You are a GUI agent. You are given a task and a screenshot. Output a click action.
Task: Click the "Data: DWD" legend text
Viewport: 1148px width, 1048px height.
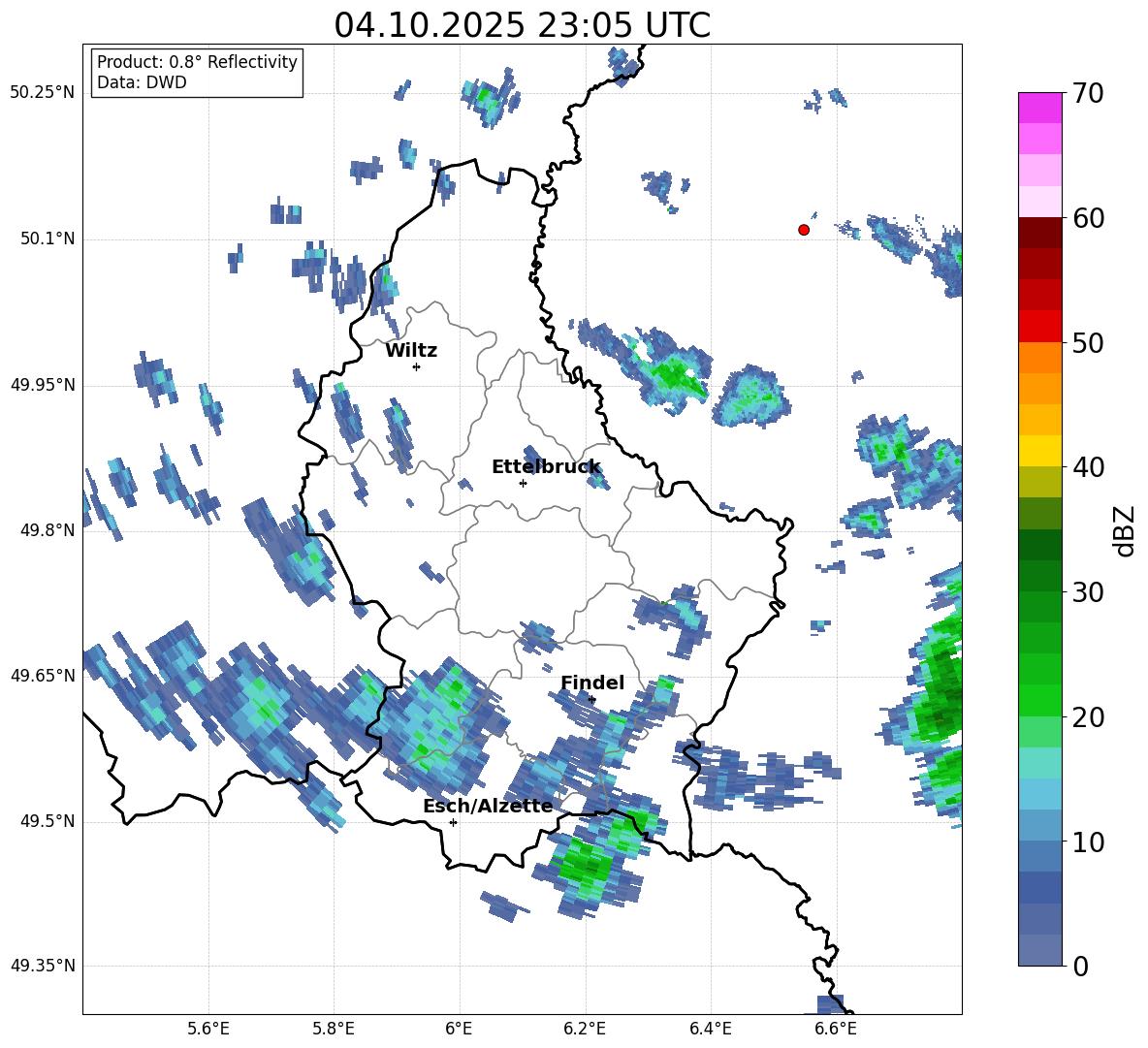142,82
